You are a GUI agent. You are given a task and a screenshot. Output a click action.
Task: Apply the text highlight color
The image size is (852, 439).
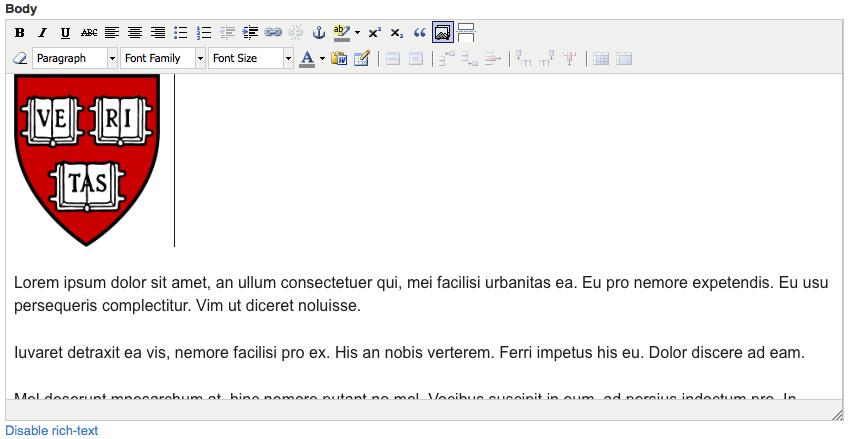click(342, 33)
